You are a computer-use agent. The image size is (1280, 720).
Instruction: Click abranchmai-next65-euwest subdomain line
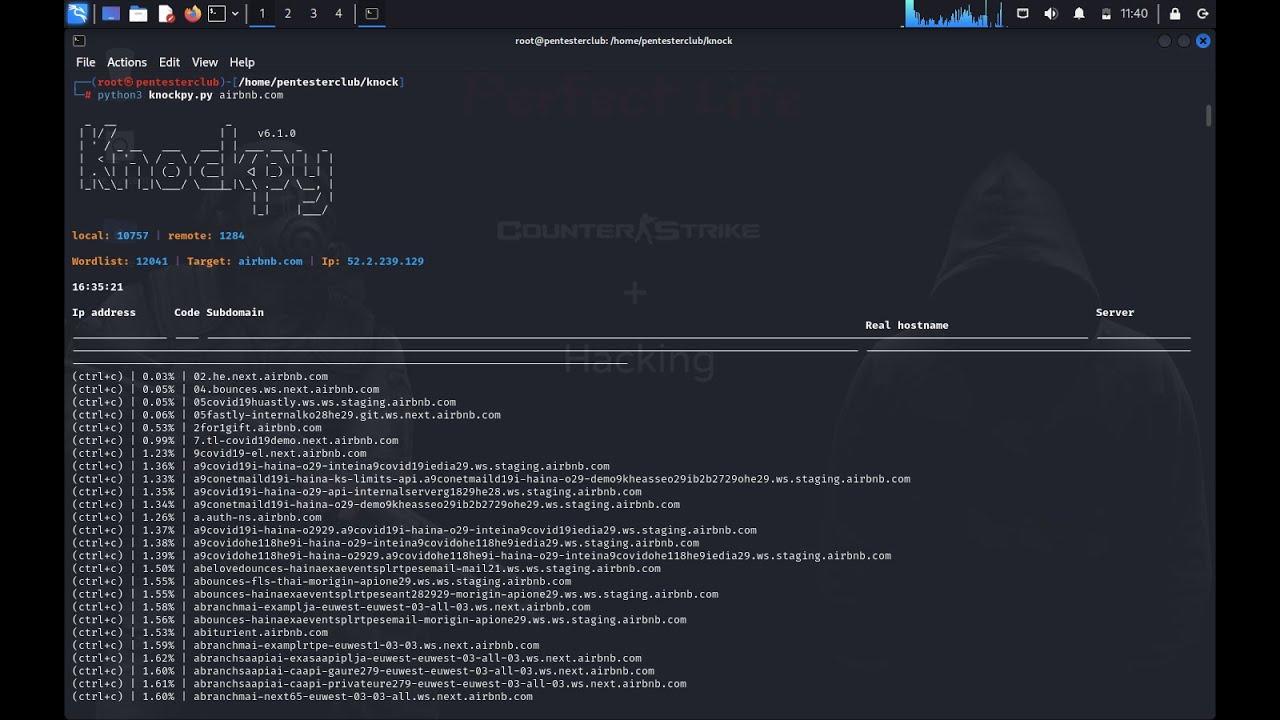tap(363, 697)
